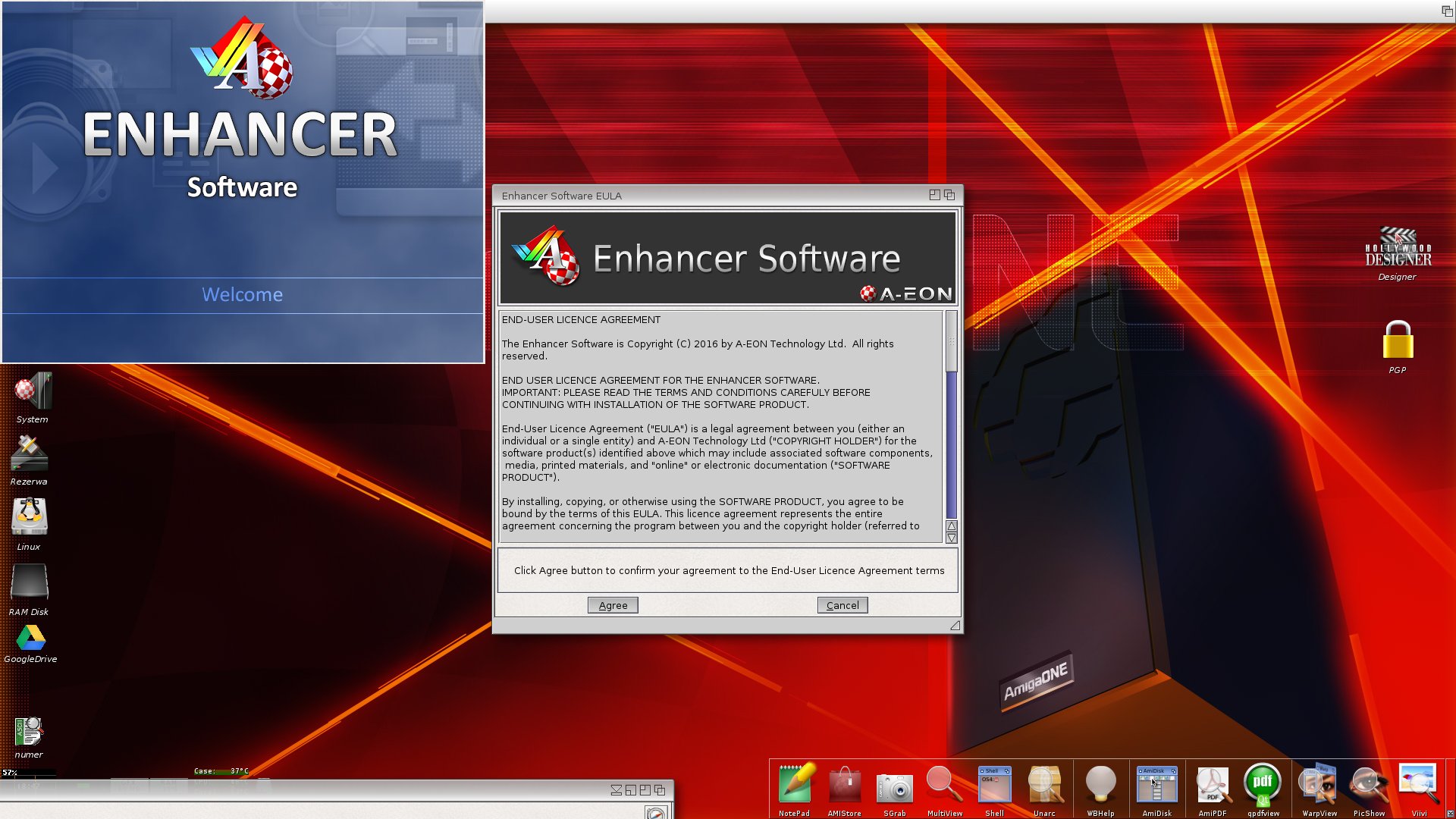
Task: Open the GoogleDrive desktop icon
Action: coord(30,645)
